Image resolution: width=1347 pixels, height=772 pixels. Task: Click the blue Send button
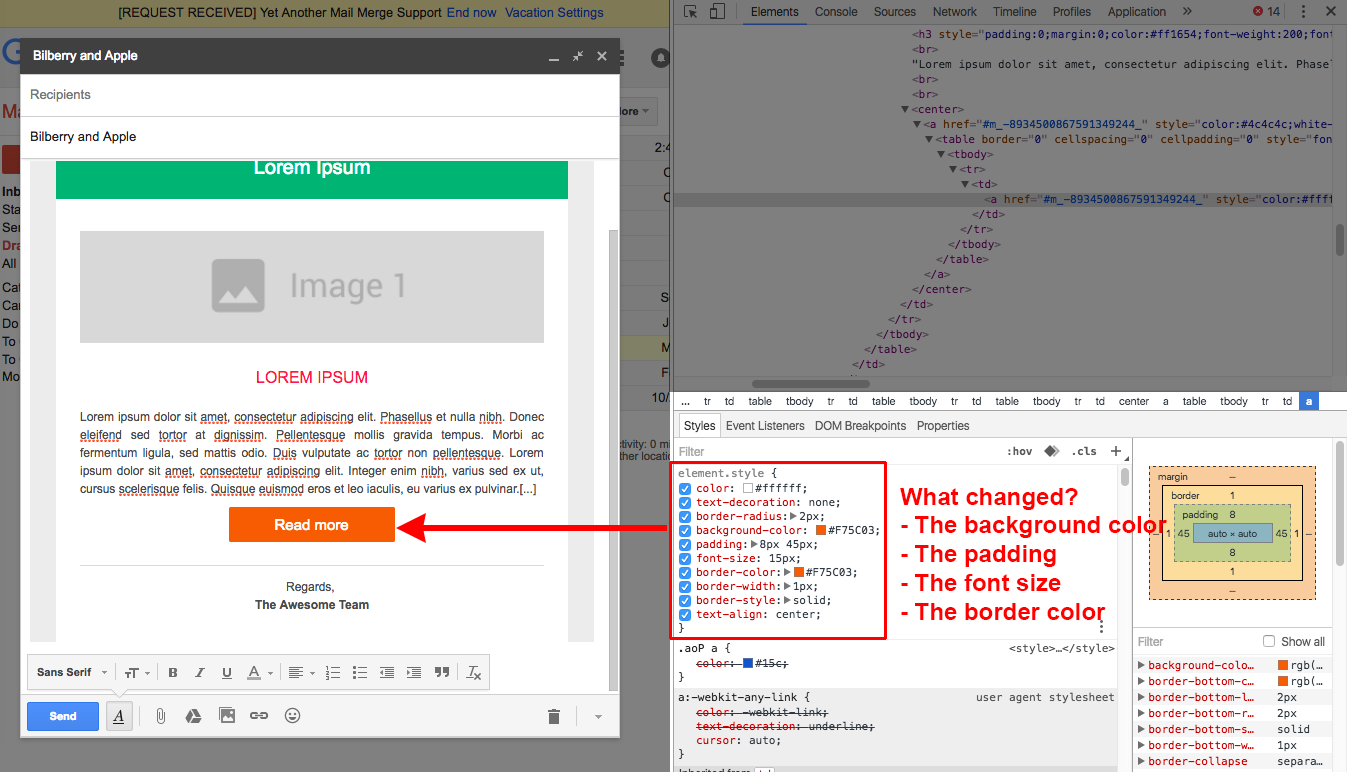coord(63,716)
